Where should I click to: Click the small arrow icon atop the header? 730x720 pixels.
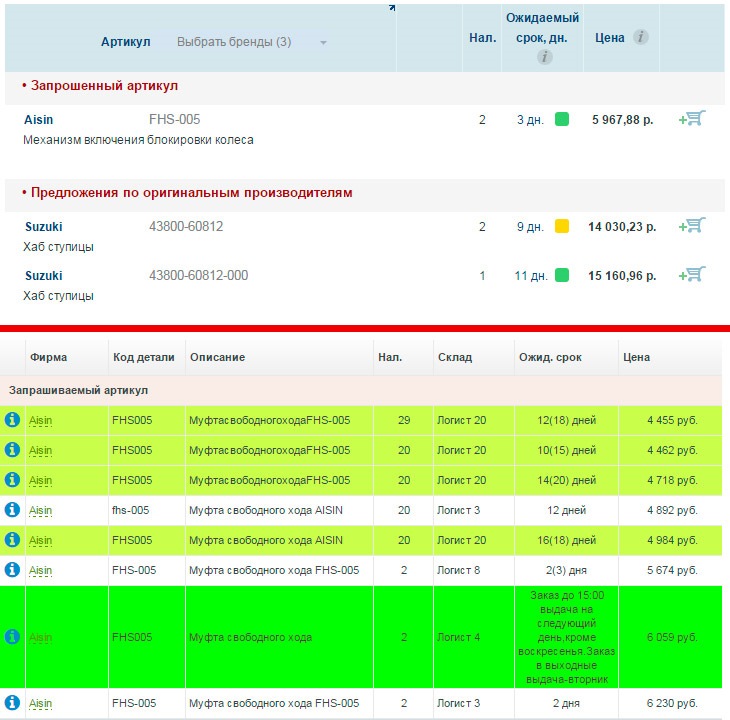[x=392, y=7]
